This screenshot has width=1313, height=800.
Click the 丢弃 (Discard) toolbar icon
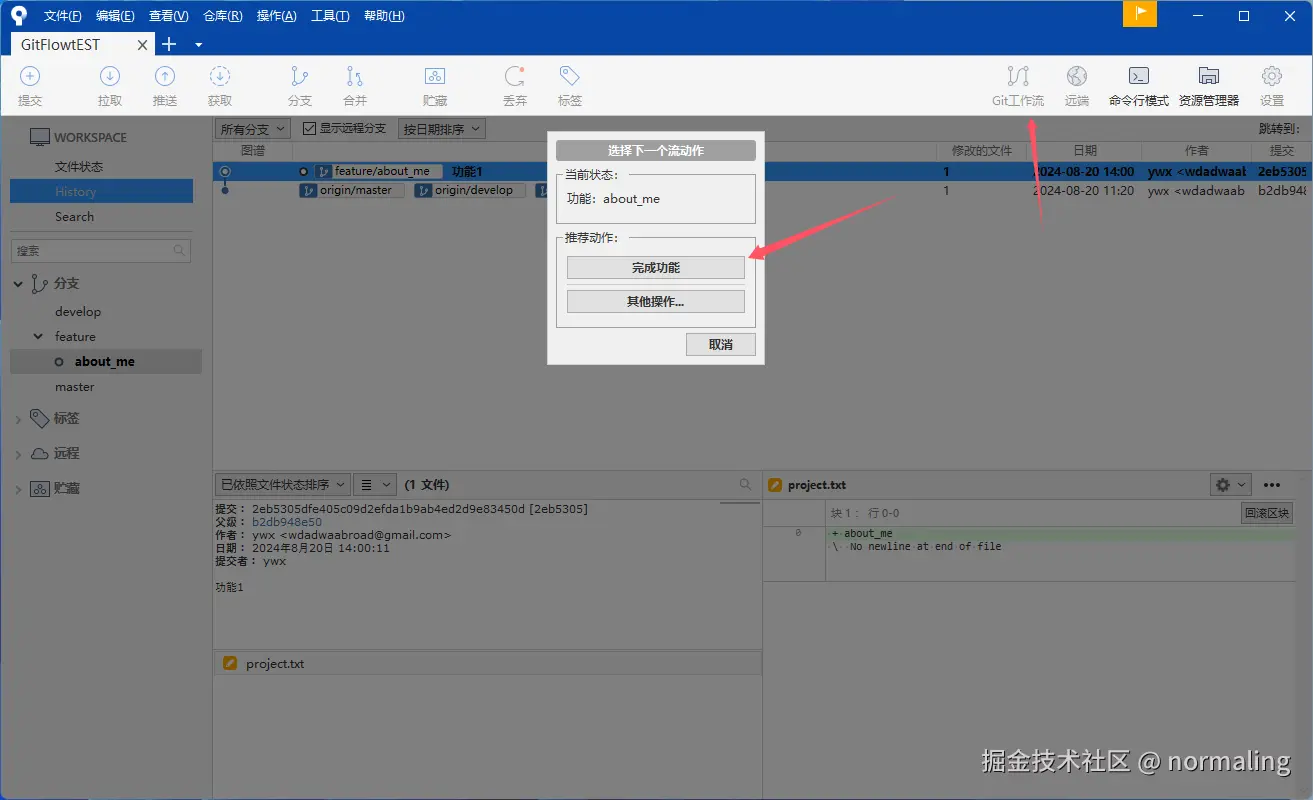pyautogui.click(x=515, y=76)
